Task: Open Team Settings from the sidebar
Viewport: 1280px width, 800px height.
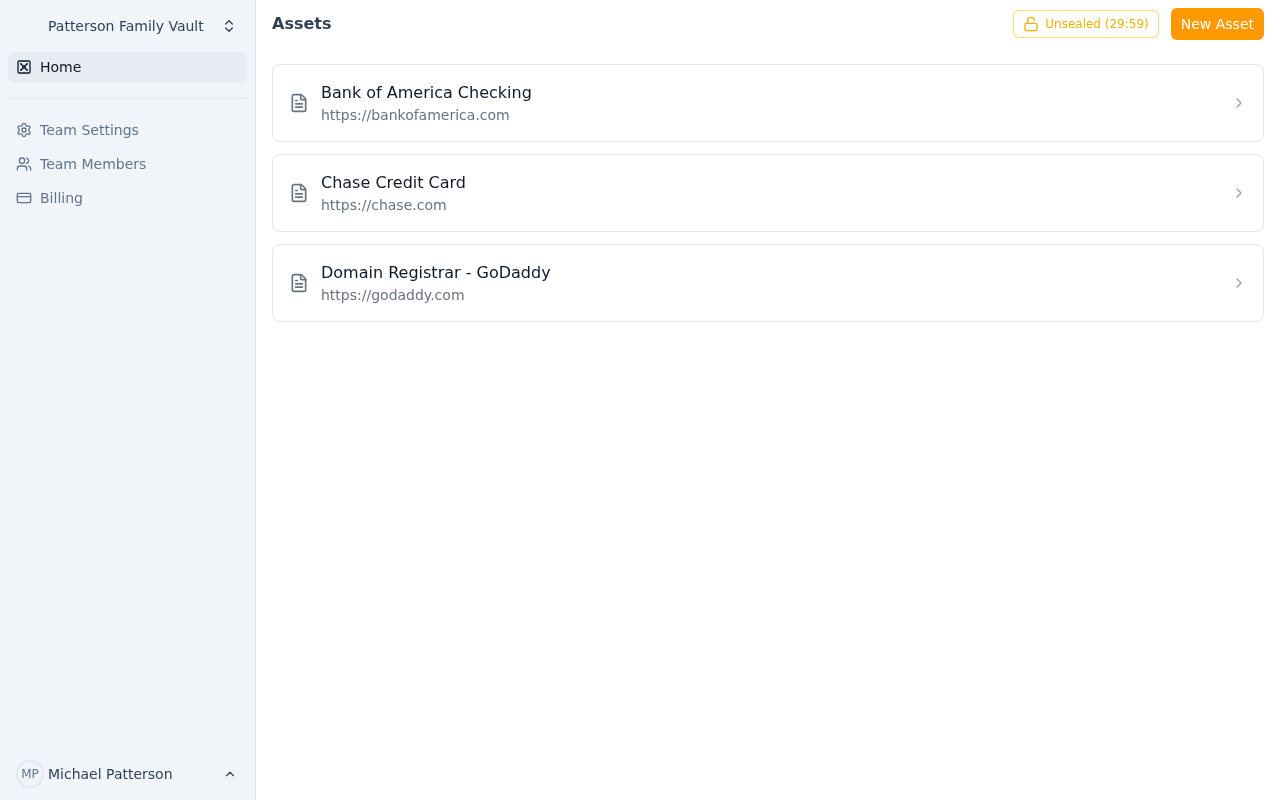Action: 89,130
